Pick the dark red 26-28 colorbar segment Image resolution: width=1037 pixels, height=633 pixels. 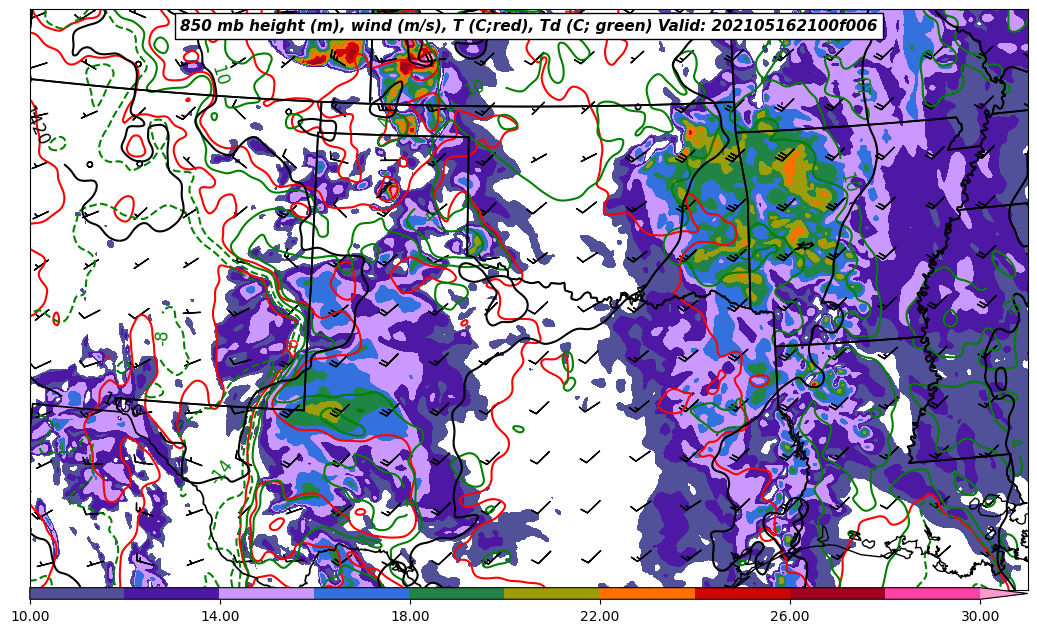(837, 593)
